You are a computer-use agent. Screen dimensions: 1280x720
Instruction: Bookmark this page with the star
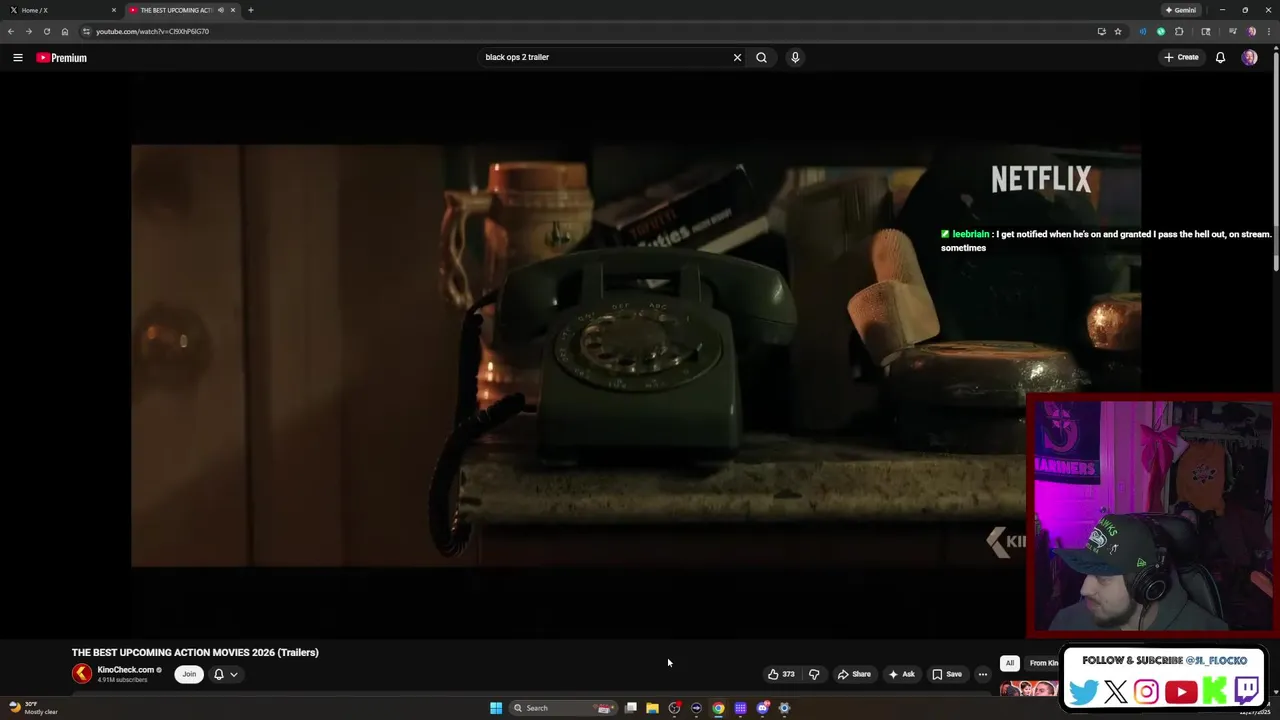[x=1118, y=31]
